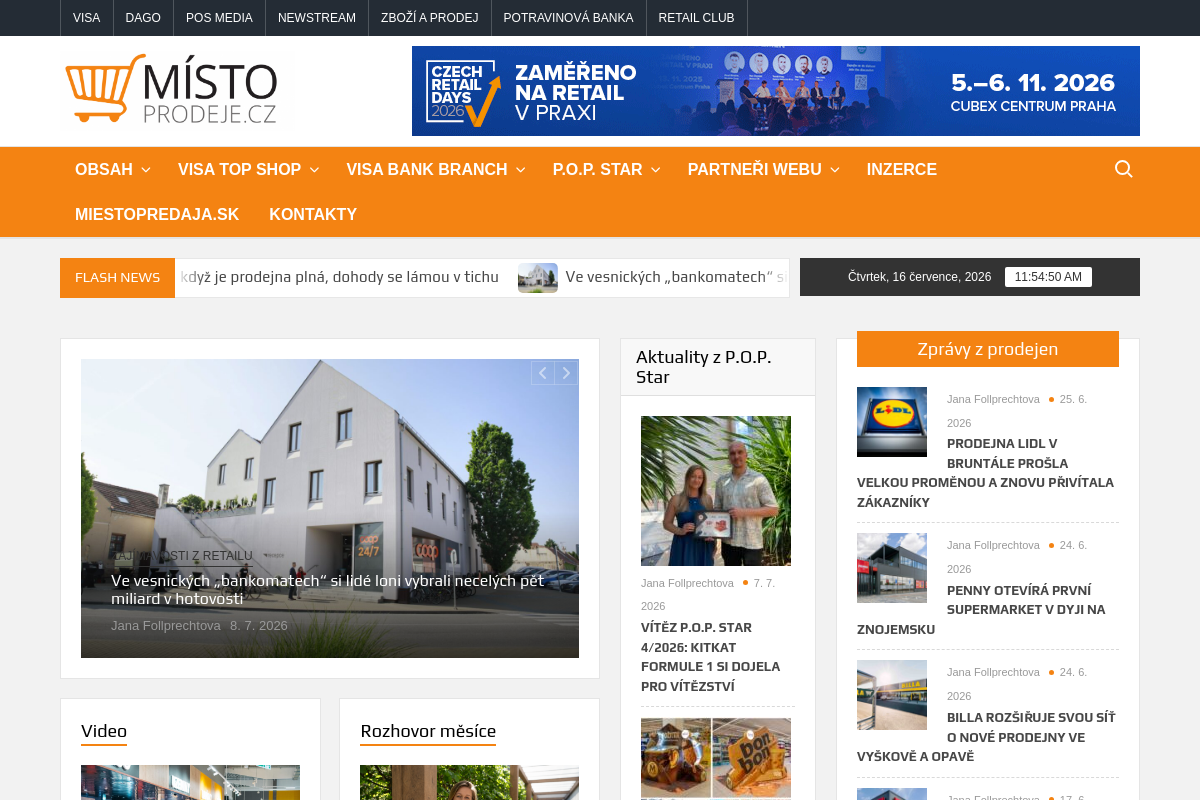The width and height of the screenshot is (1200, 800).
Task: Open the KONTAKTY menu item
Action: pyautogui.click(x=313, y=215)
